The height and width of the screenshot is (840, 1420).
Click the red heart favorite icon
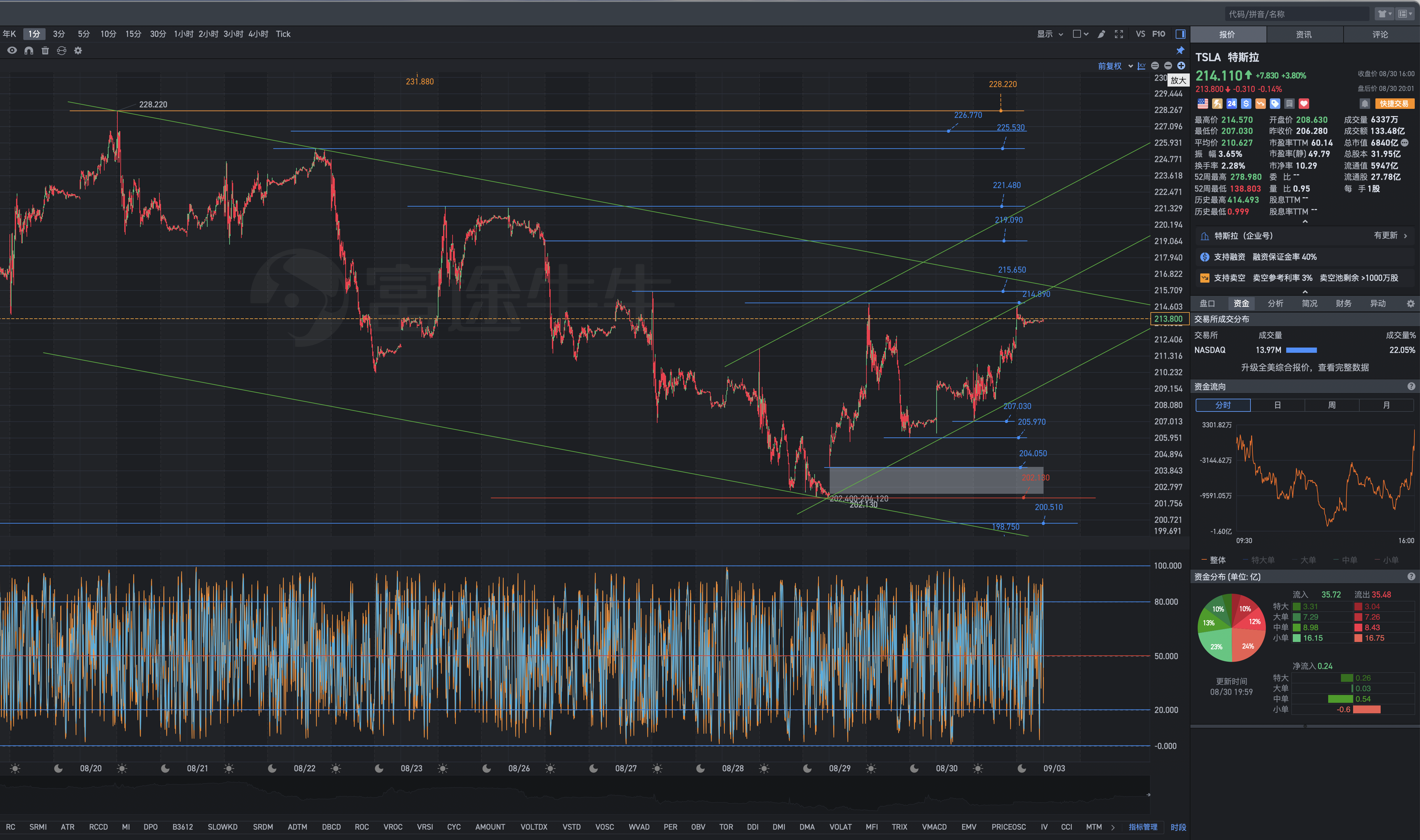pyautogui.click(x=1304, y=104)
